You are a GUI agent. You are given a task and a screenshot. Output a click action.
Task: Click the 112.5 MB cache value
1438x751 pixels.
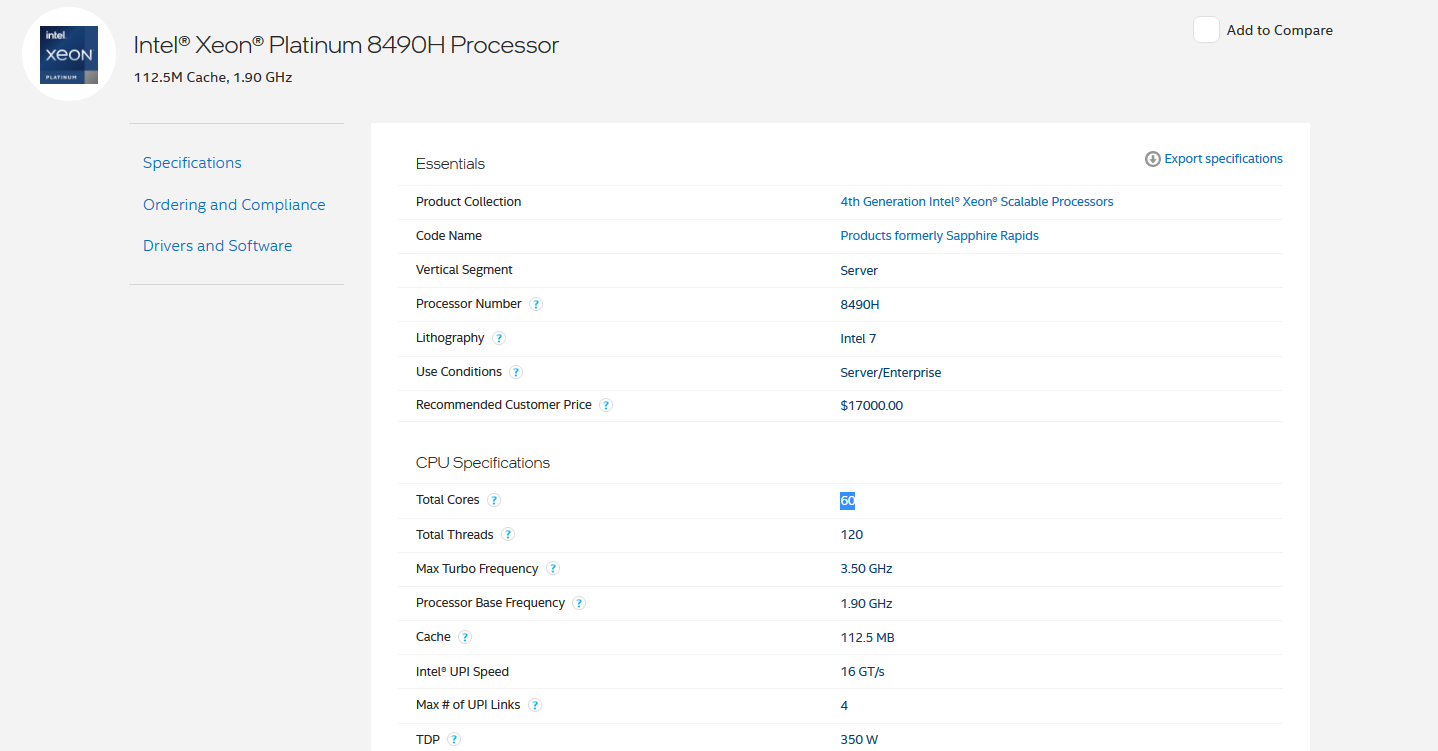[867, 638]
